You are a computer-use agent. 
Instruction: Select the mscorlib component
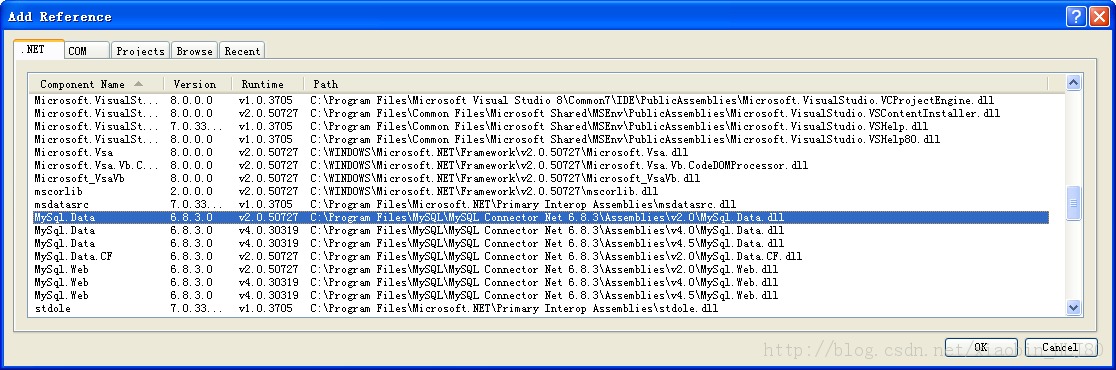pos(541,191)
